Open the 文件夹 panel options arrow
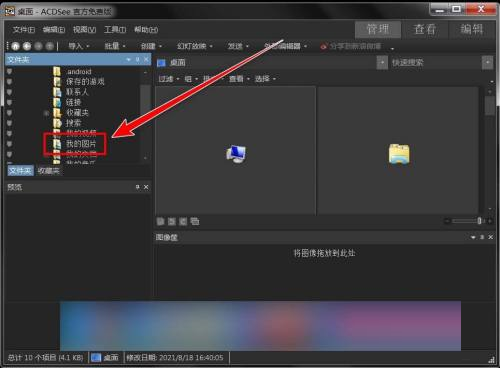500x368 pixels. (x=129, y=59)
